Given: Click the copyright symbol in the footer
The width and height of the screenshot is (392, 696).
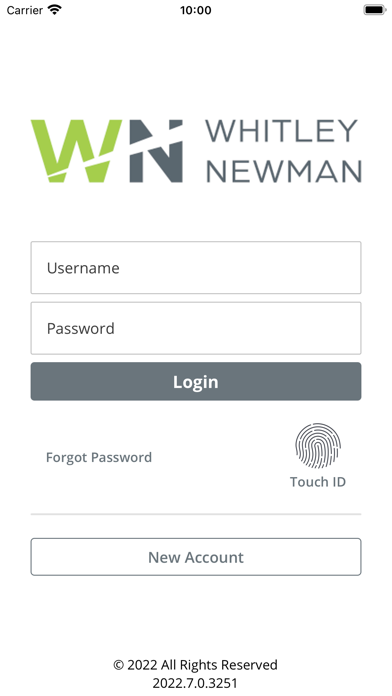Looking at the screenshot, I should click(119, 665).
